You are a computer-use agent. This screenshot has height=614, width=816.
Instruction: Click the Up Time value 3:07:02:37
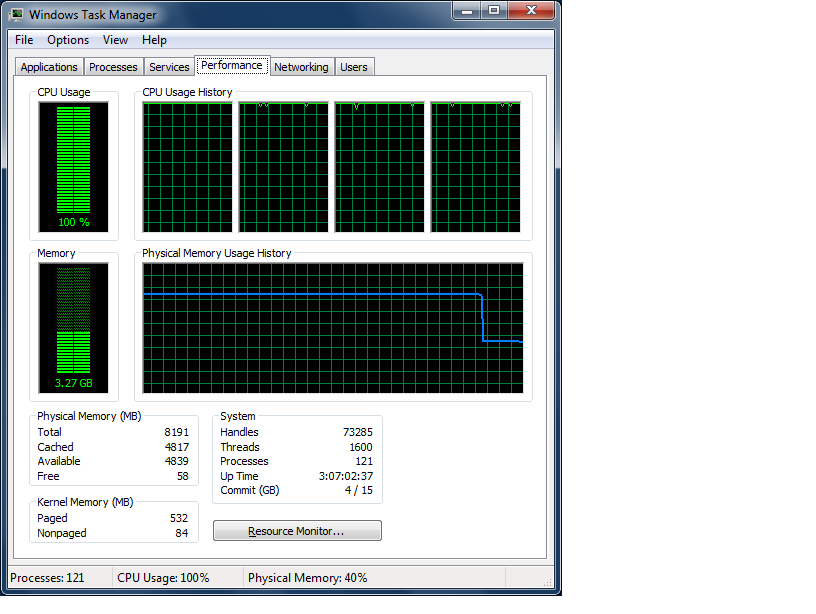tap(346, 476)
